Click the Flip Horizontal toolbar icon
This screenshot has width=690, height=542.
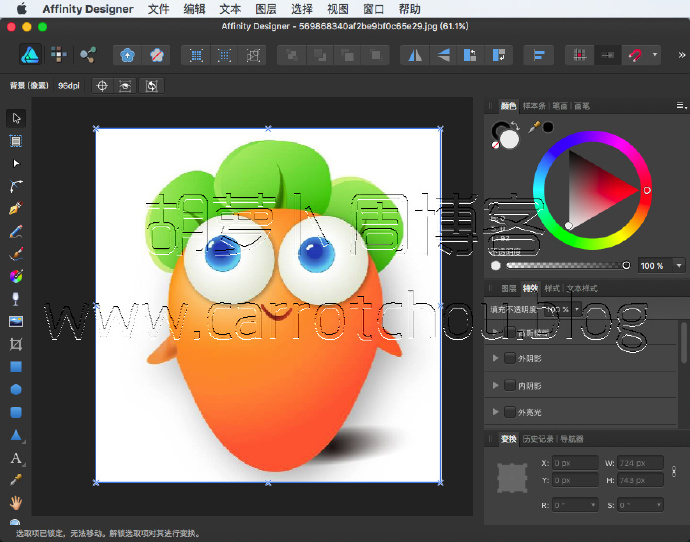coord(415,55)
